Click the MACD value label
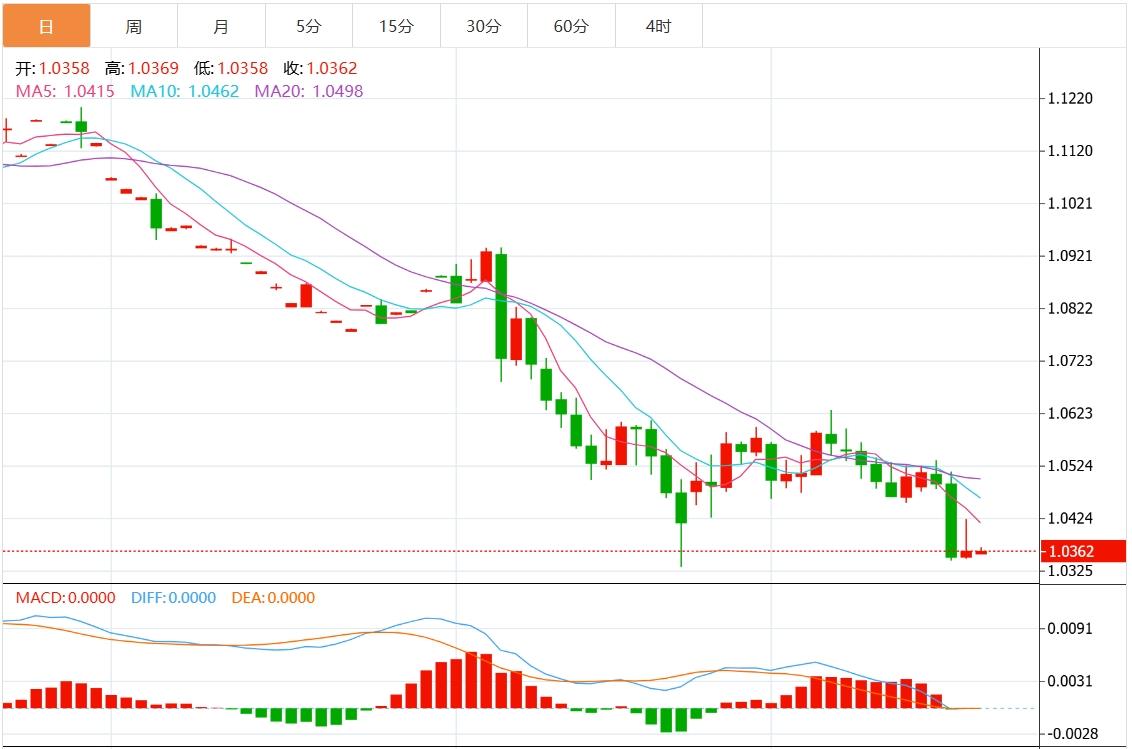This screenshot has width=1132, height=749. (x=65, y=598)
